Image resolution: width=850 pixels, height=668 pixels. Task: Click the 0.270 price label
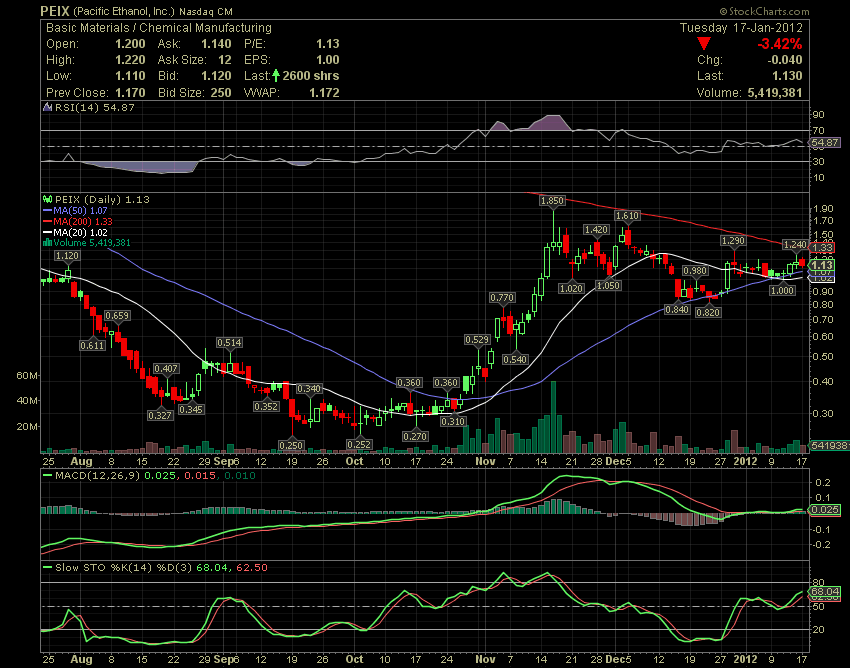[x=415, y=436]
